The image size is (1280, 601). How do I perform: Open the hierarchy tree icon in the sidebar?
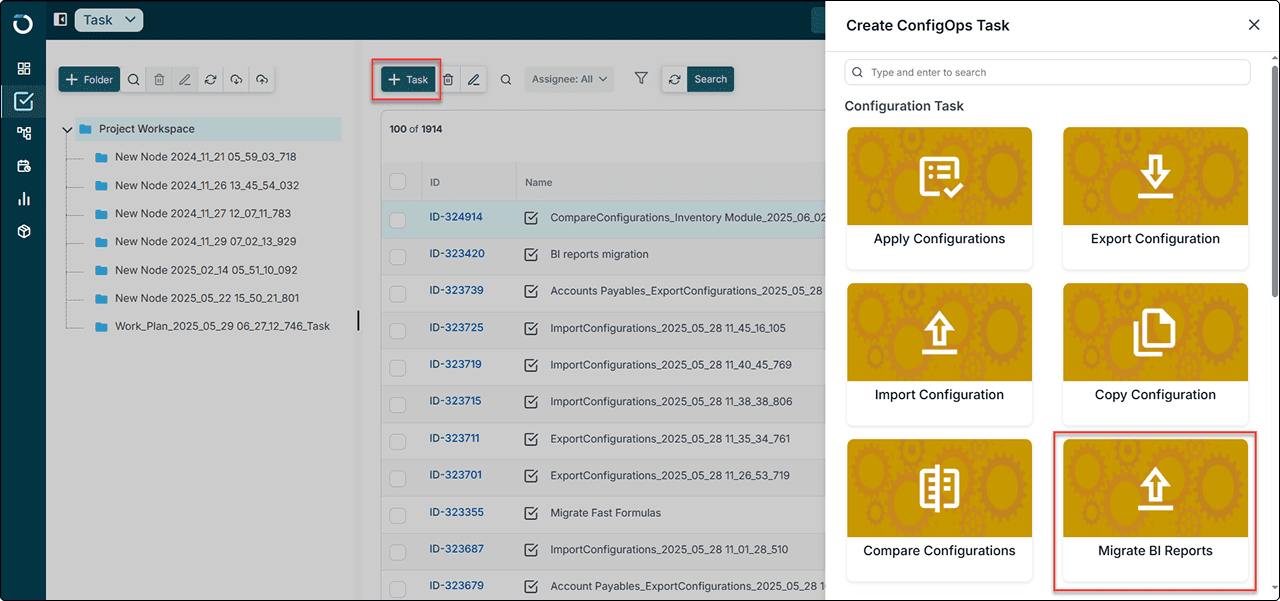point(24,133)
